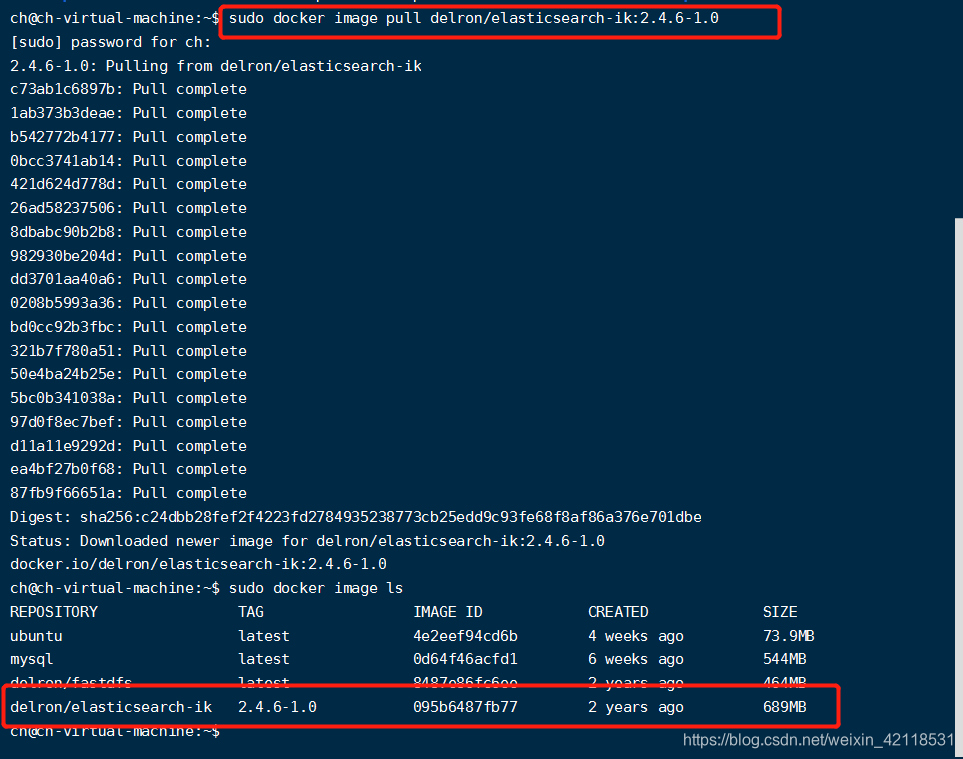Click the 'sudo docker image ls' command

coord(316,588)
